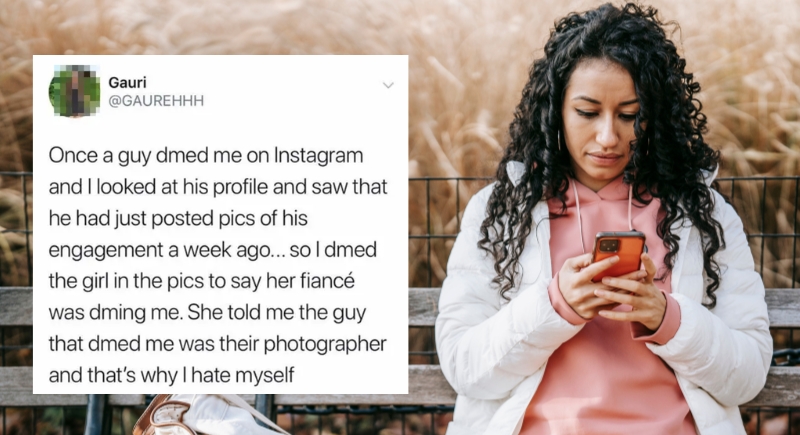Screen dimensions: 800x435
Task: Click the orange smartphone in woman's hands
Action: point(618,256)
